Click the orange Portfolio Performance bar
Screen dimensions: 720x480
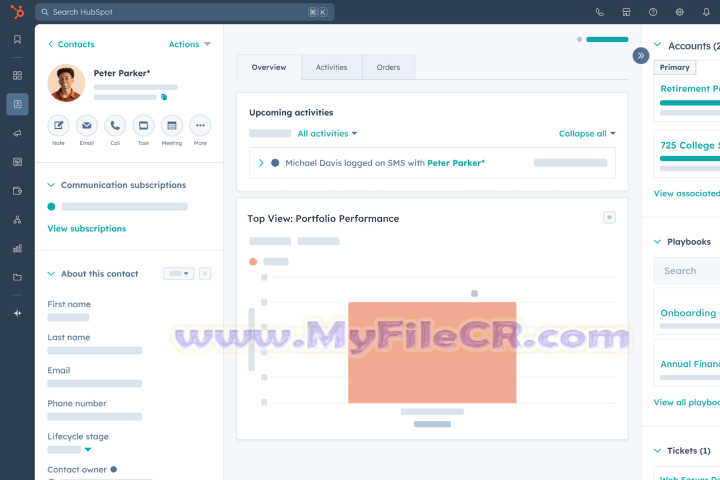pos(432,352)
